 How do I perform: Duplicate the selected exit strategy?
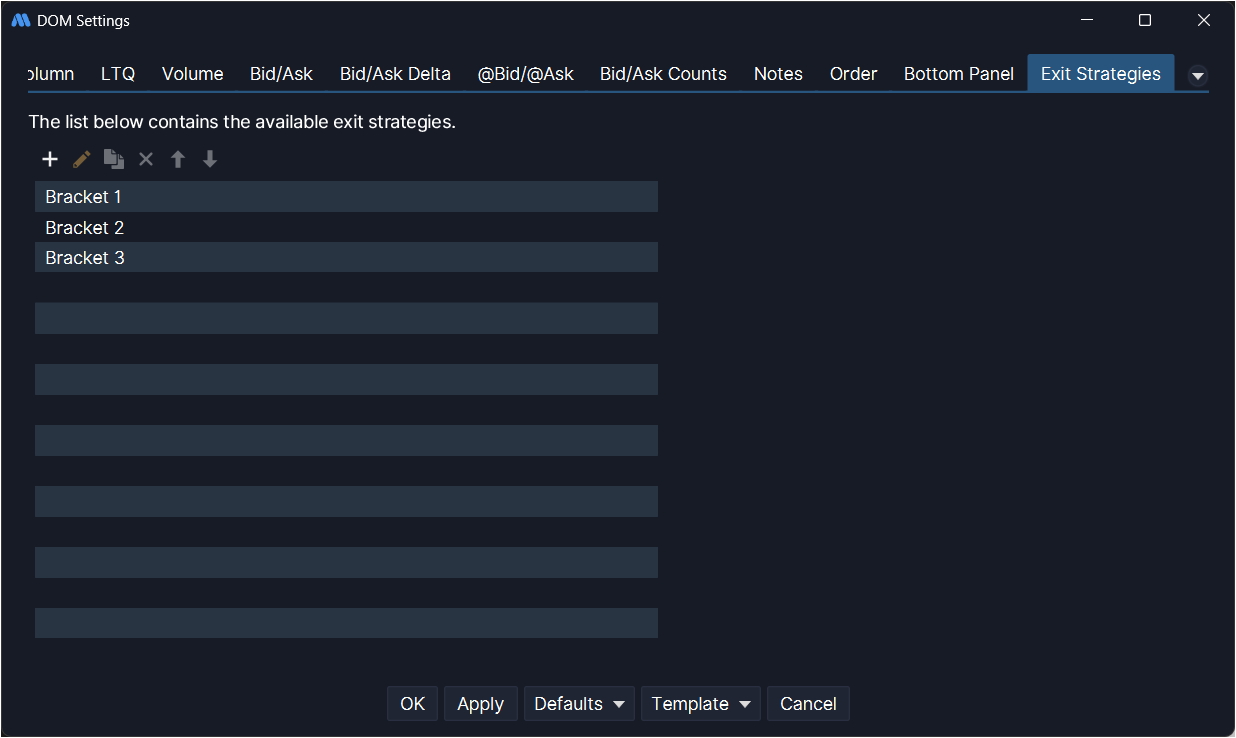coord(114,159)
